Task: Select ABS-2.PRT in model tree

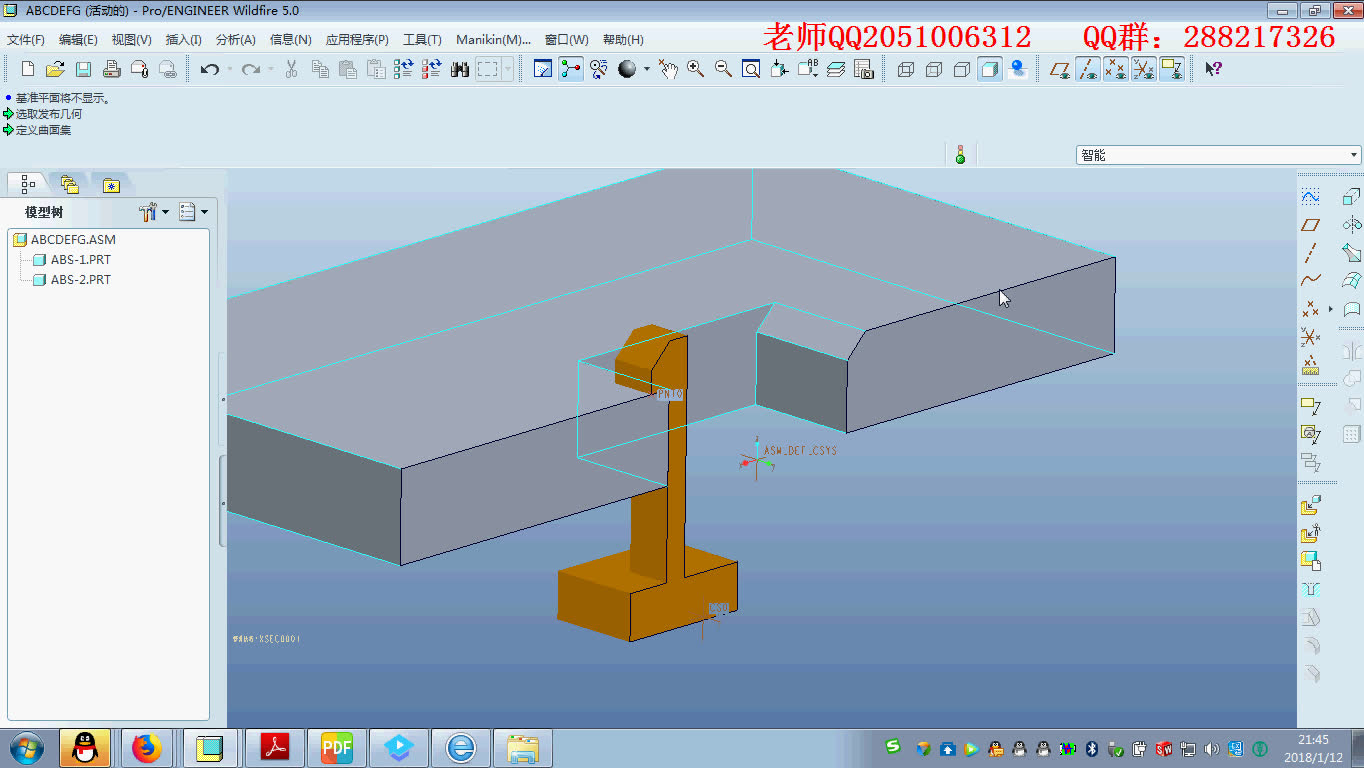Action: [80, 280]
